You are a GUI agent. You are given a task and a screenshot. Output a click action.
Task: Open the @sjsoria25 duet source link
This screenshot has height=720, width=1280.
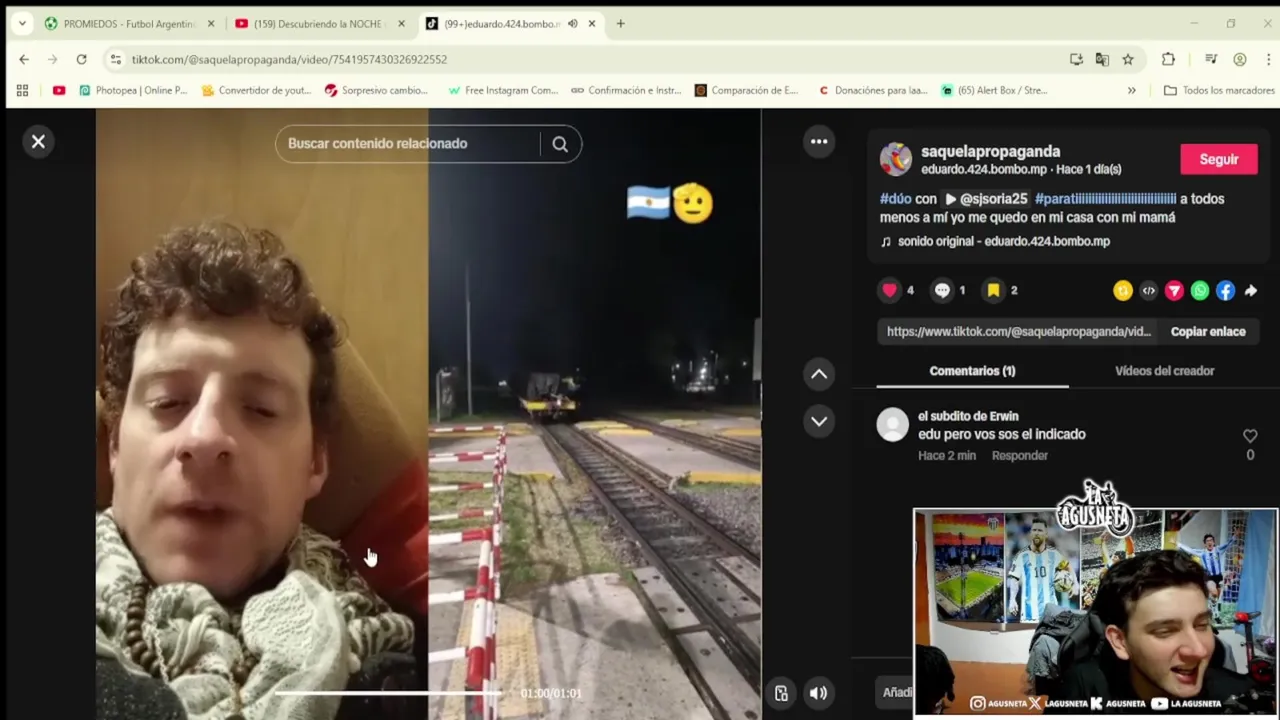tap(986, 199)
